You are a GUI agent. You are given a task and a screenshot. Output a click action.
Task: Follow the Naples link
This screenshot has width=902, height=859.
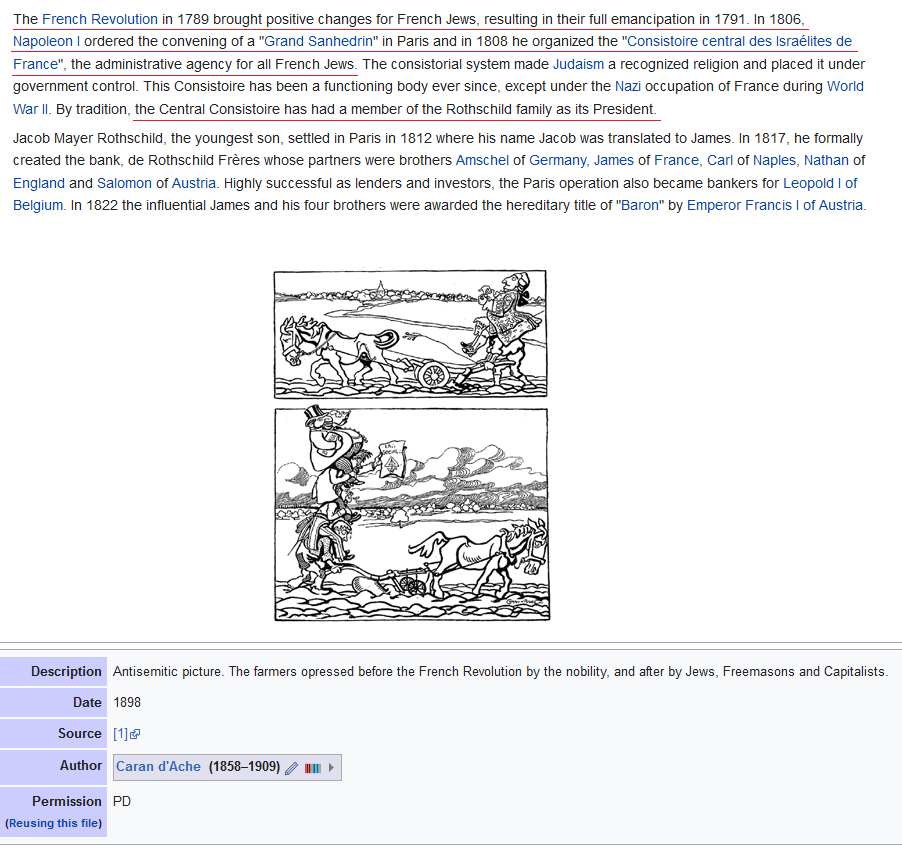pos(774,160)
